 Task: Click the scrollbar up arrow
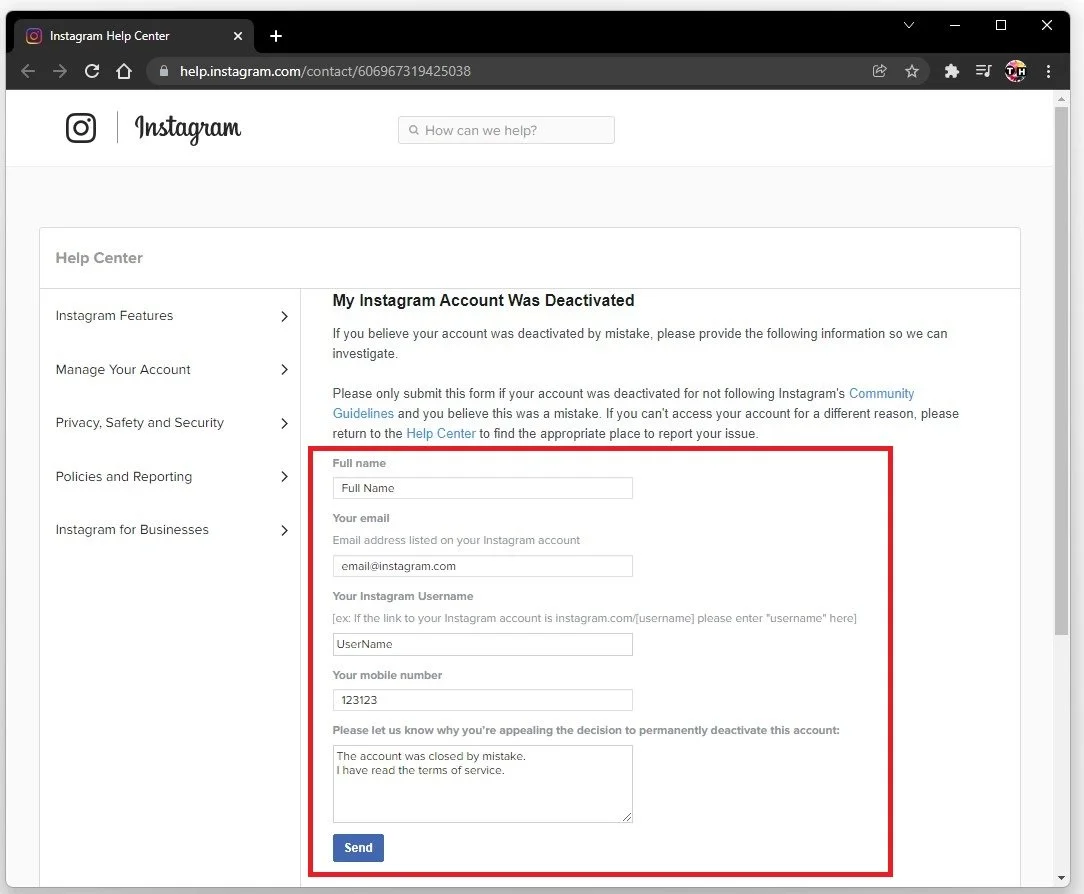coord(1061,100)
